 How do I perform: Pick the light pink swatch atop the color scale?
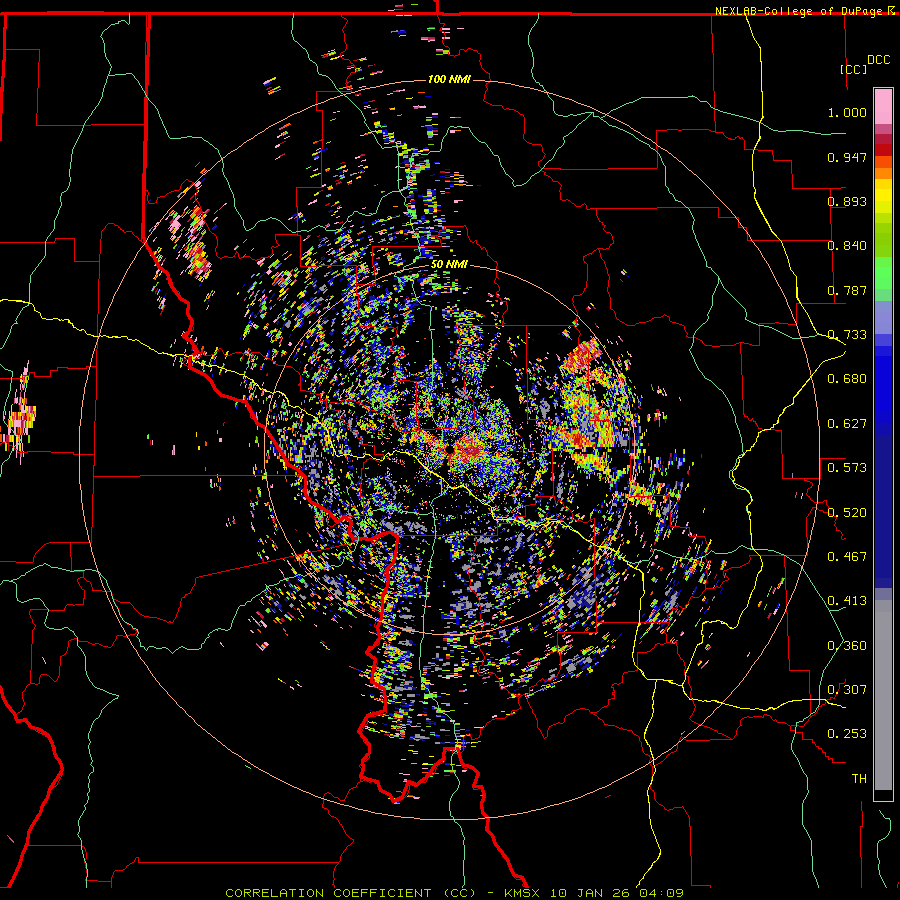point(883,106)
